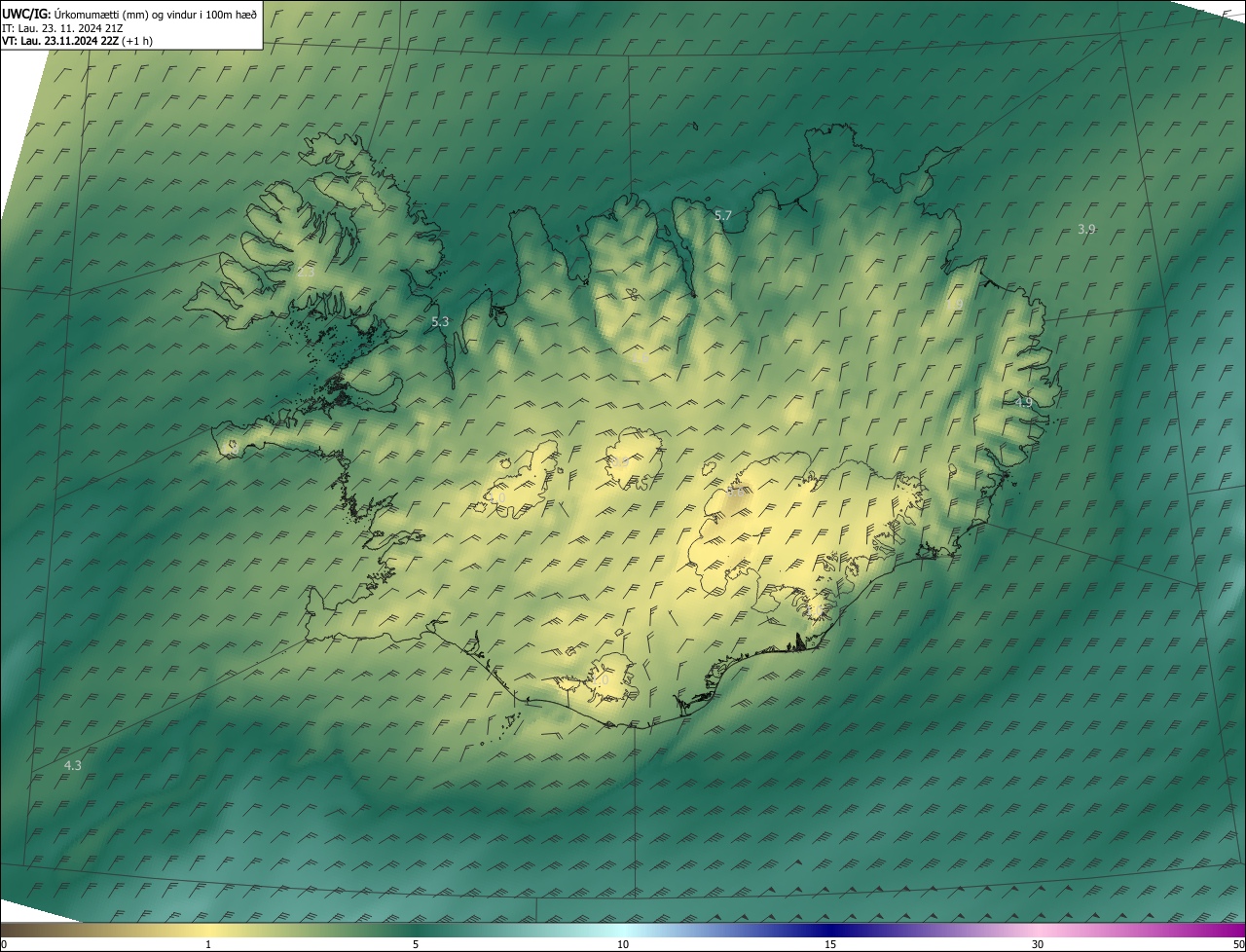1246x952 pixels.
Task: Click the 4.9 value in the East Fjords
Action: pos(1023,402)
